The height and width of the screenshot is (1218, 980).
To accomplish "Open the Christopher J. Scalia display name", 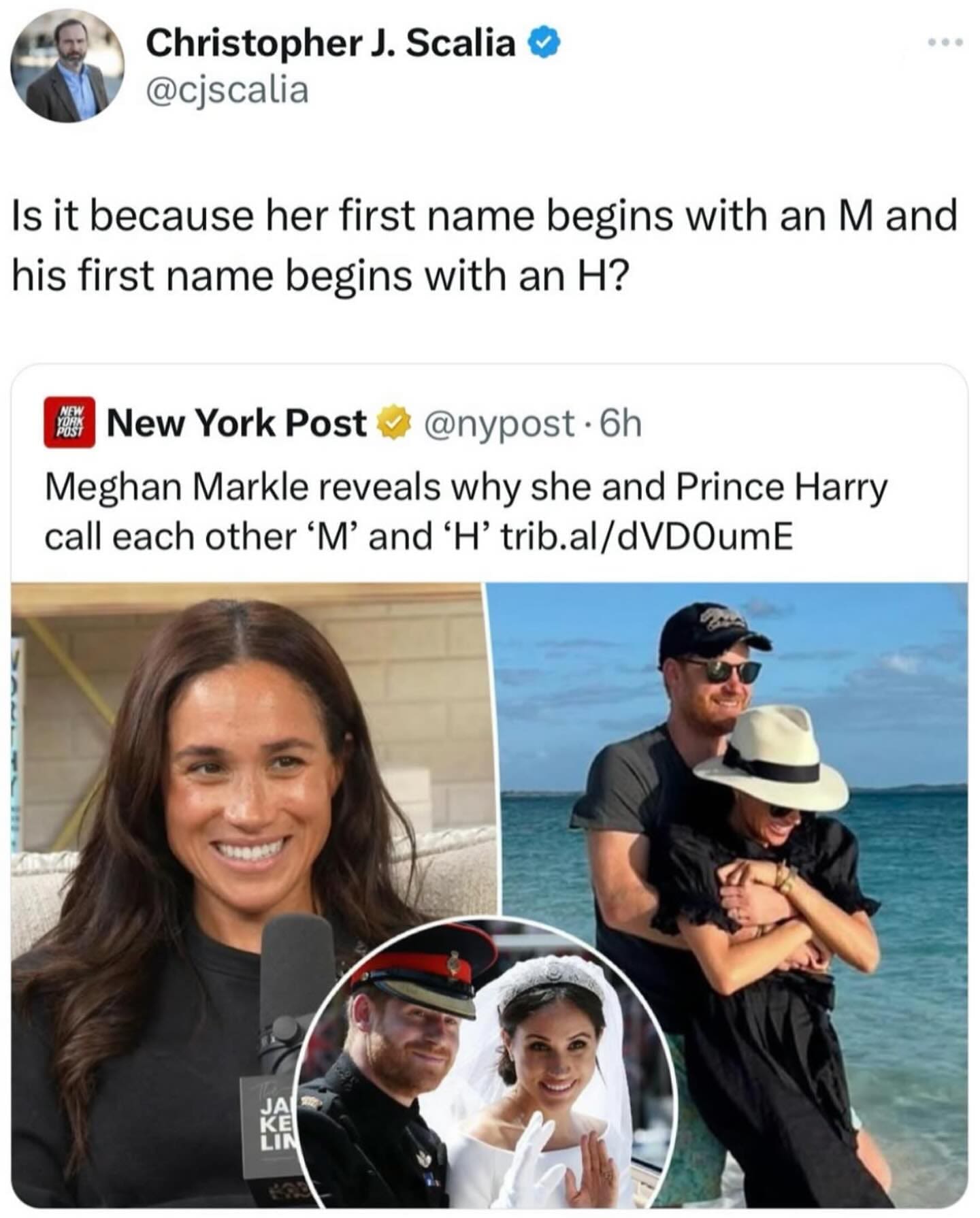I will pos(331,45).
